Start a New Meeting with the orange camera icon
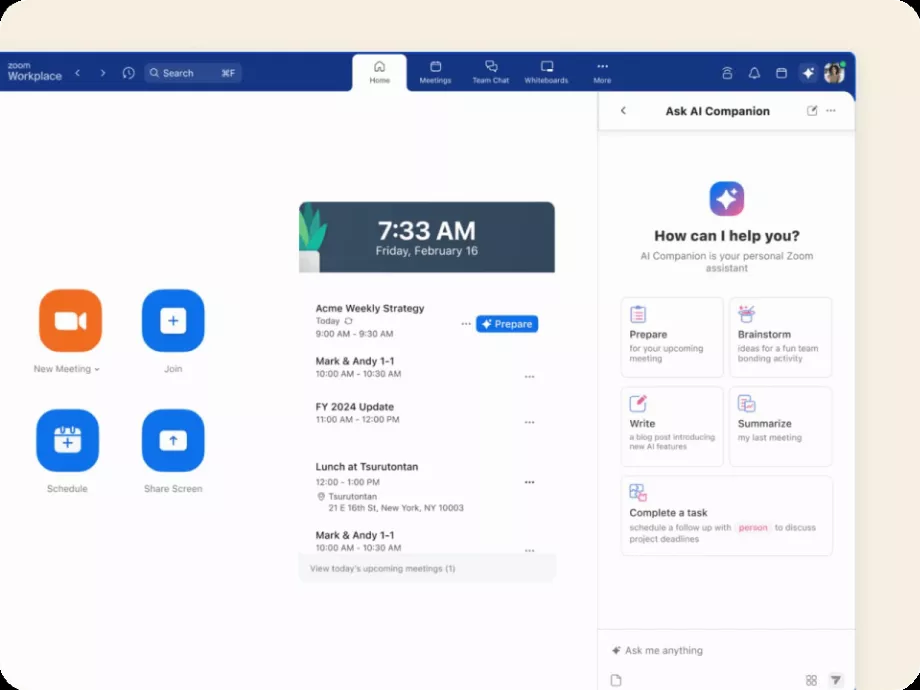Image resolution: width=920 pixels, height=690 pixels. pyautogui.click(x=70, y=320)
